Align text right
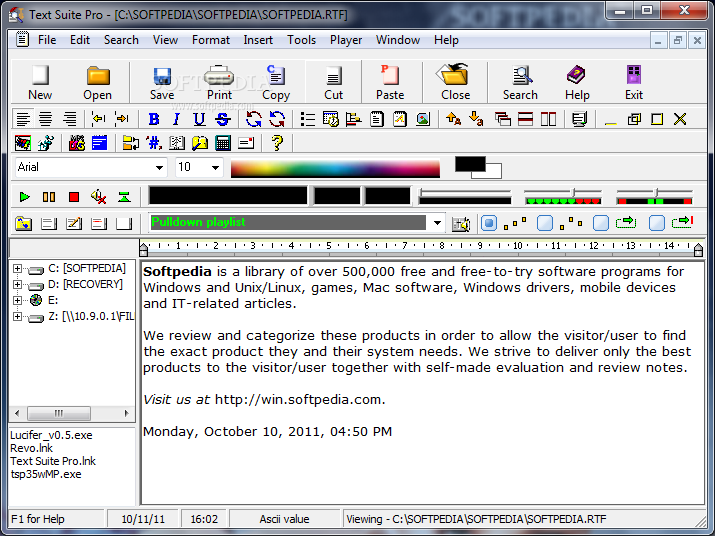Viewport: 715px width, 536px height. [69, 120]
